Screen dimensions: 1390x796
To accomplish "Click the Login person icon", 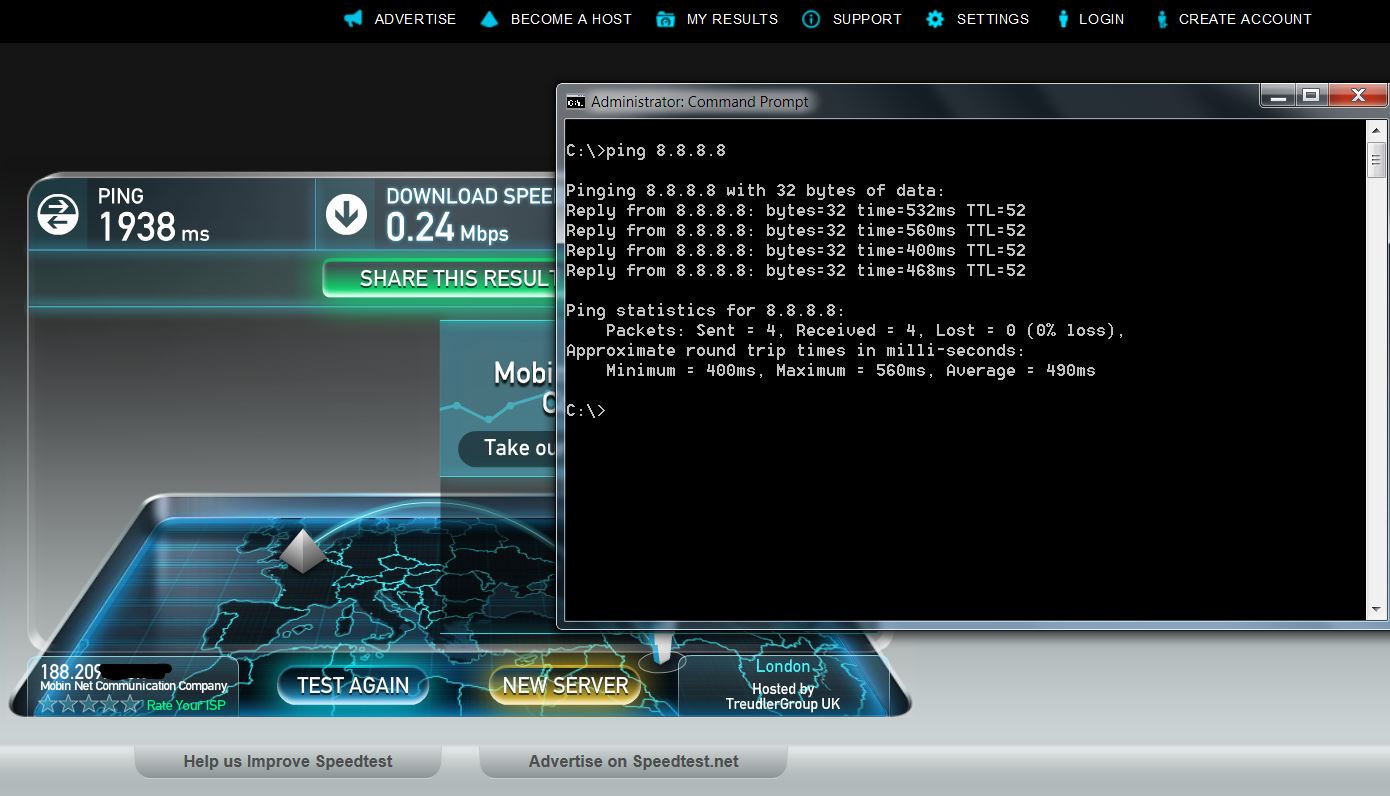I will pos(1063,19).
